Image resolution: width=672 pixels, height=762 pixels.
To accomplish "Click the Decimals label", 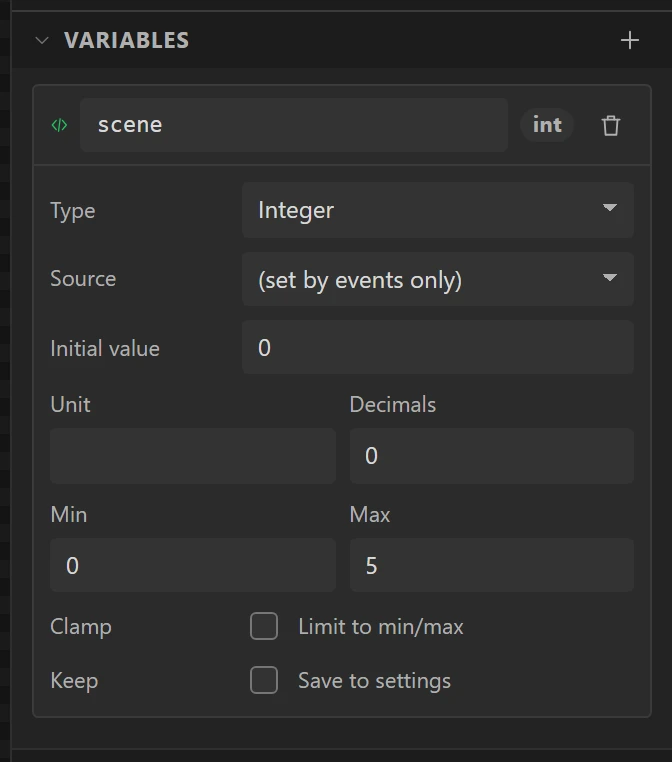I will coord(393,404).
